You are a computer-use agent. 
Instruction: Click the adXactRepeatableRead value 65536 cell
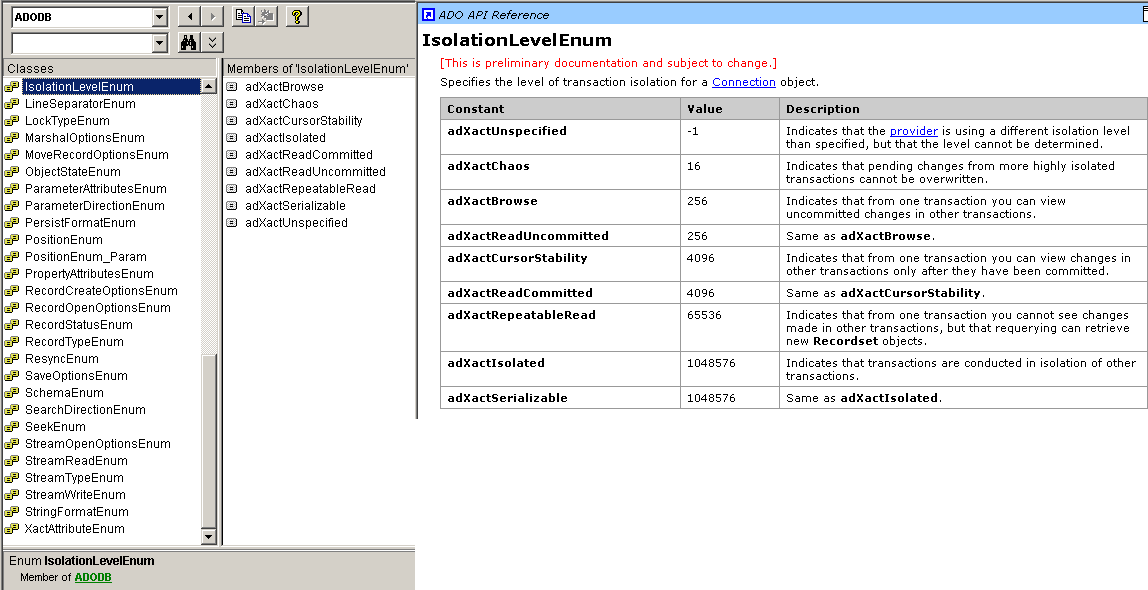(730, 328)
